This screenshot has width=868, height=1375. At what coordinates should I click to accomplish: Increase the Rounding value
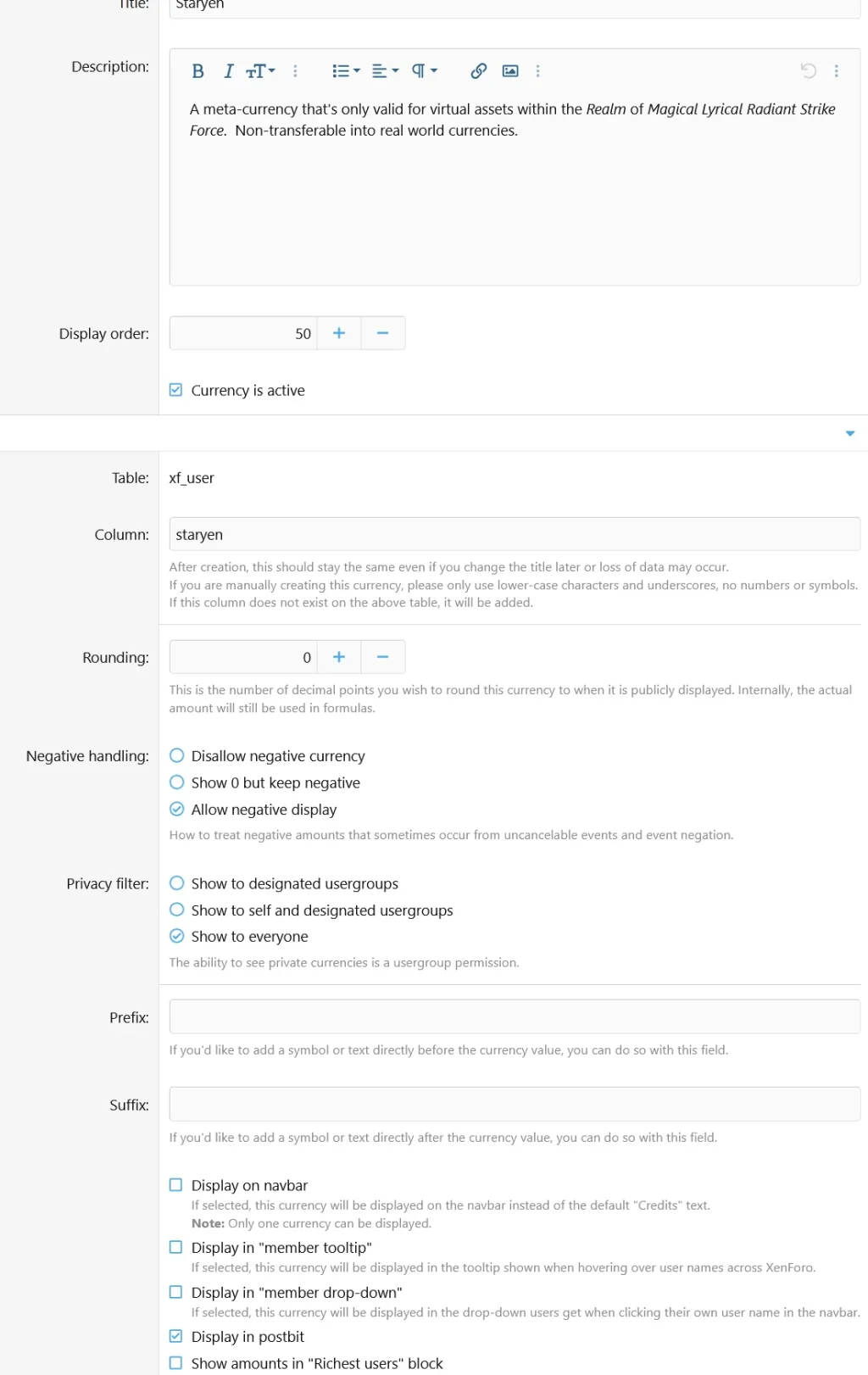coord(339,657)
